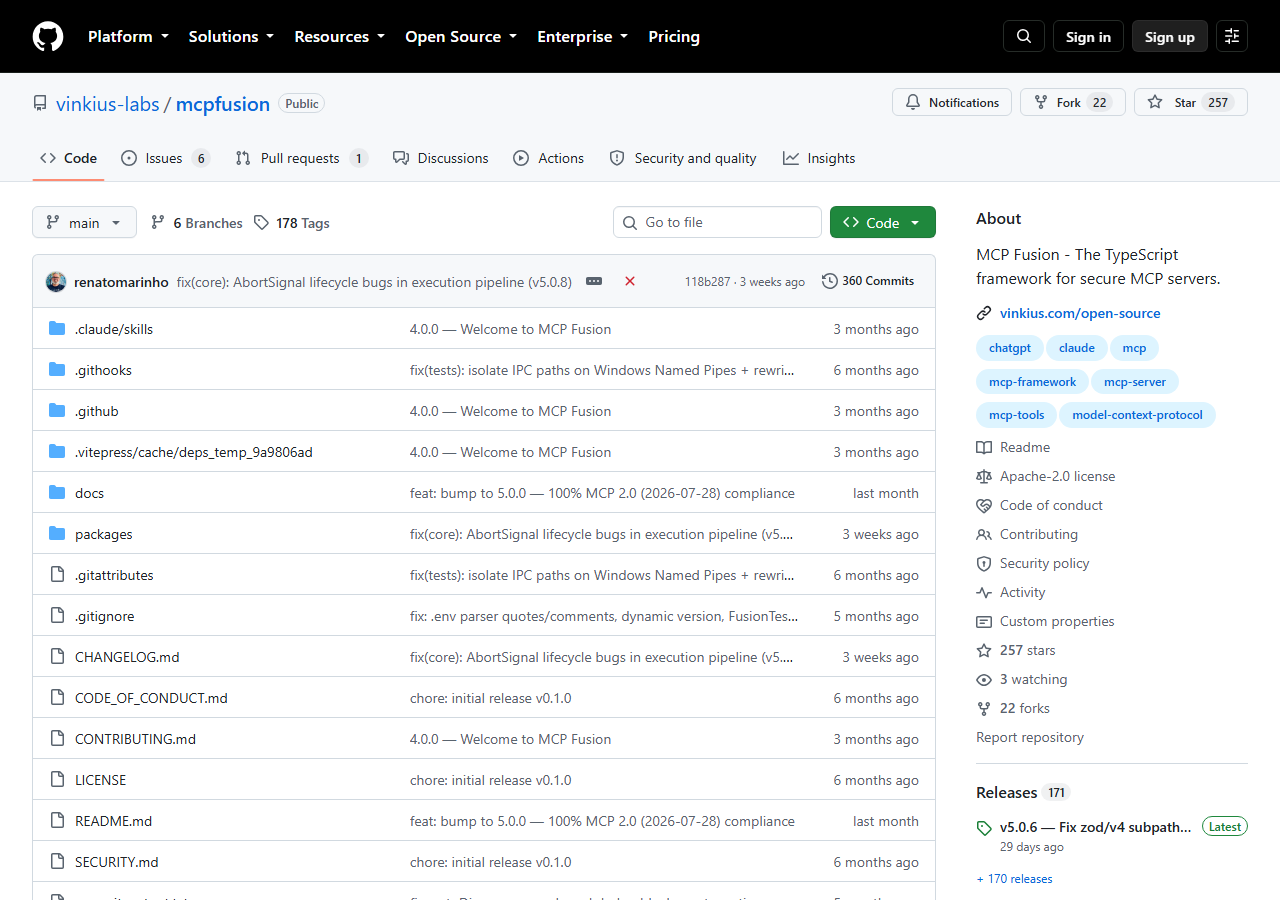
Task: View the + 170 releases link
Action: click(1014, 879)
